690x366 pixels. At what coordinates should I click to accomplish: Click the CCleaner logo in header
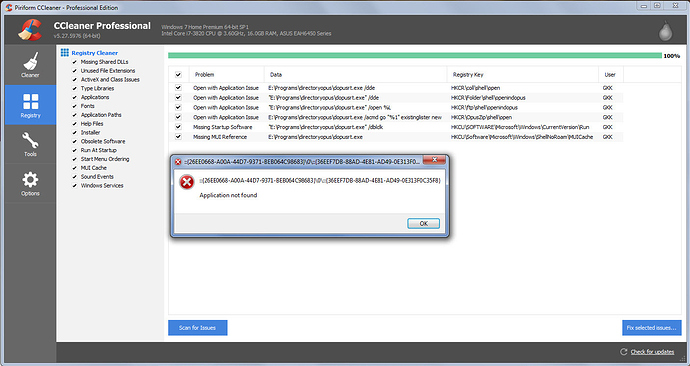coord(30,30)
